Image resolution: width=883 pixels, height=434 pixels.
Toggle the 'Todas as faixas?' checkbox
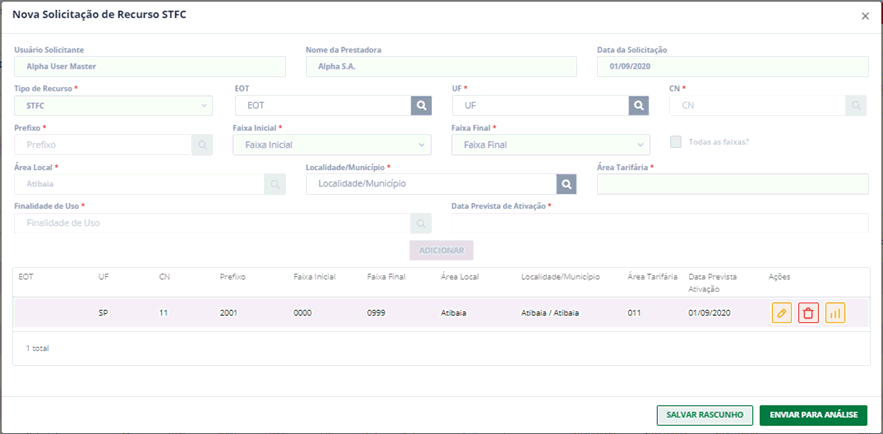(x=676, y=142)
